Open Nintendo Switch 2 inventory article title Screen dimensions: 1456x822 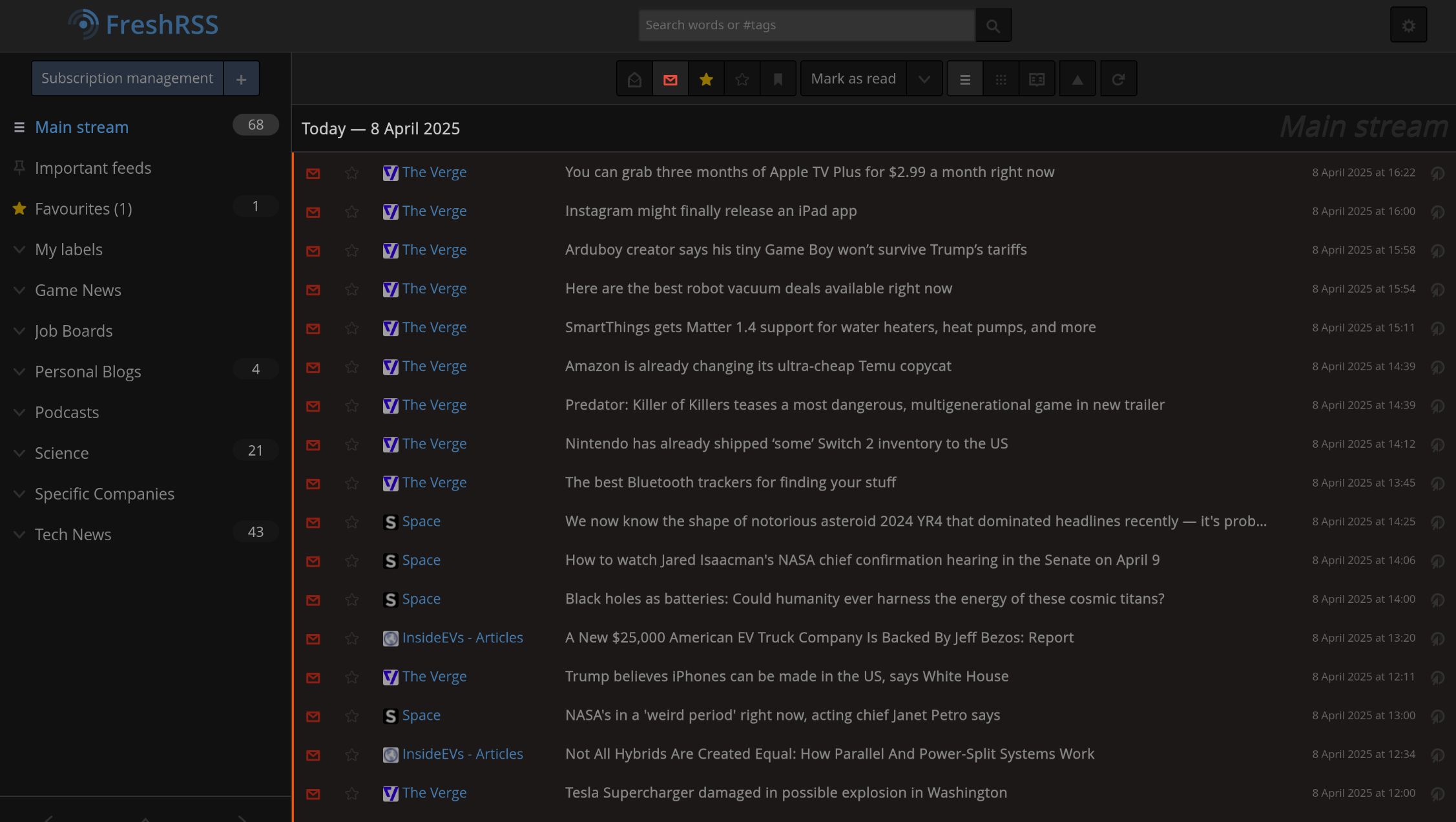click(786, 444)
